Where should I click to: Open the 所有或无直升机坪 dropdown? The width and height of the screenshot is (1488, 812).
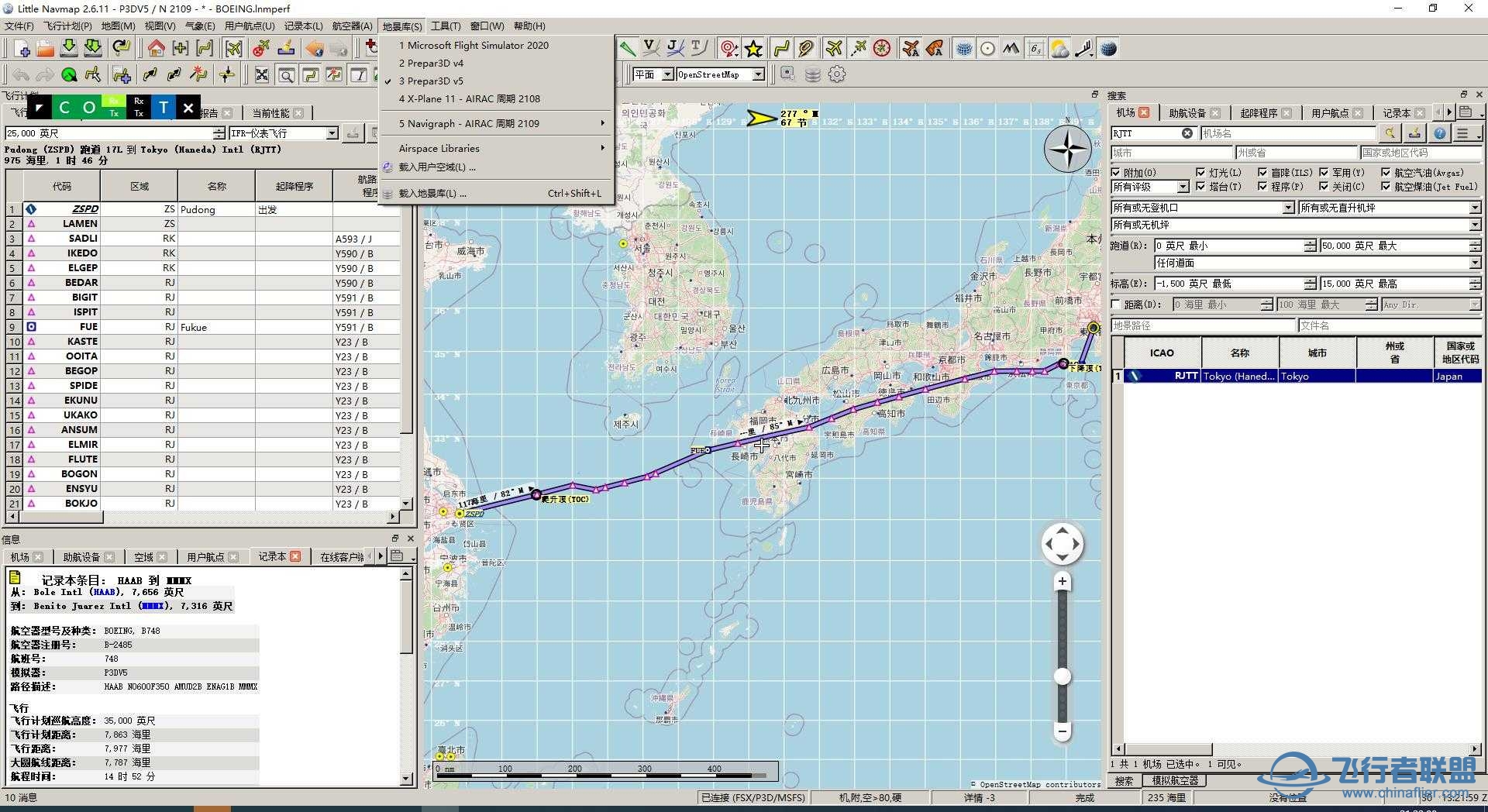point(1390,208)
